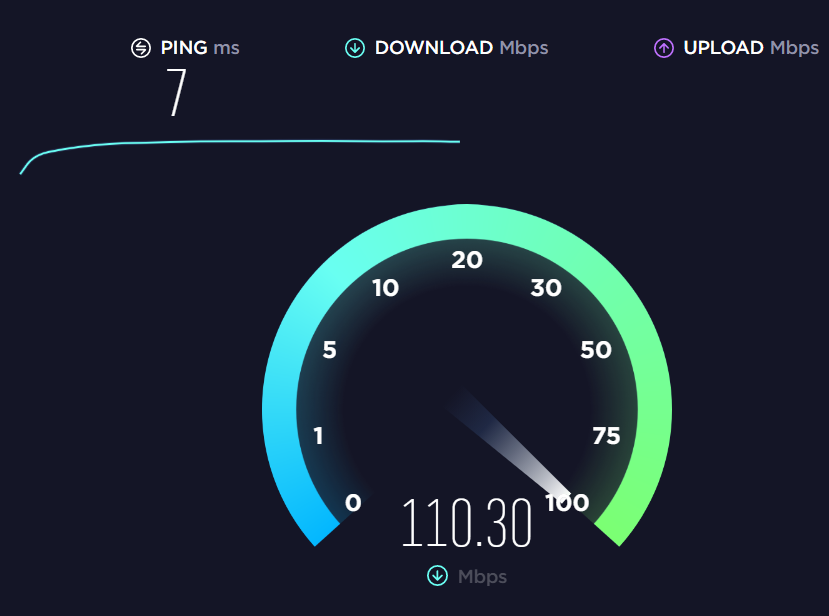
Task: Click the 75 mark on the gauge
Action: 606,436
